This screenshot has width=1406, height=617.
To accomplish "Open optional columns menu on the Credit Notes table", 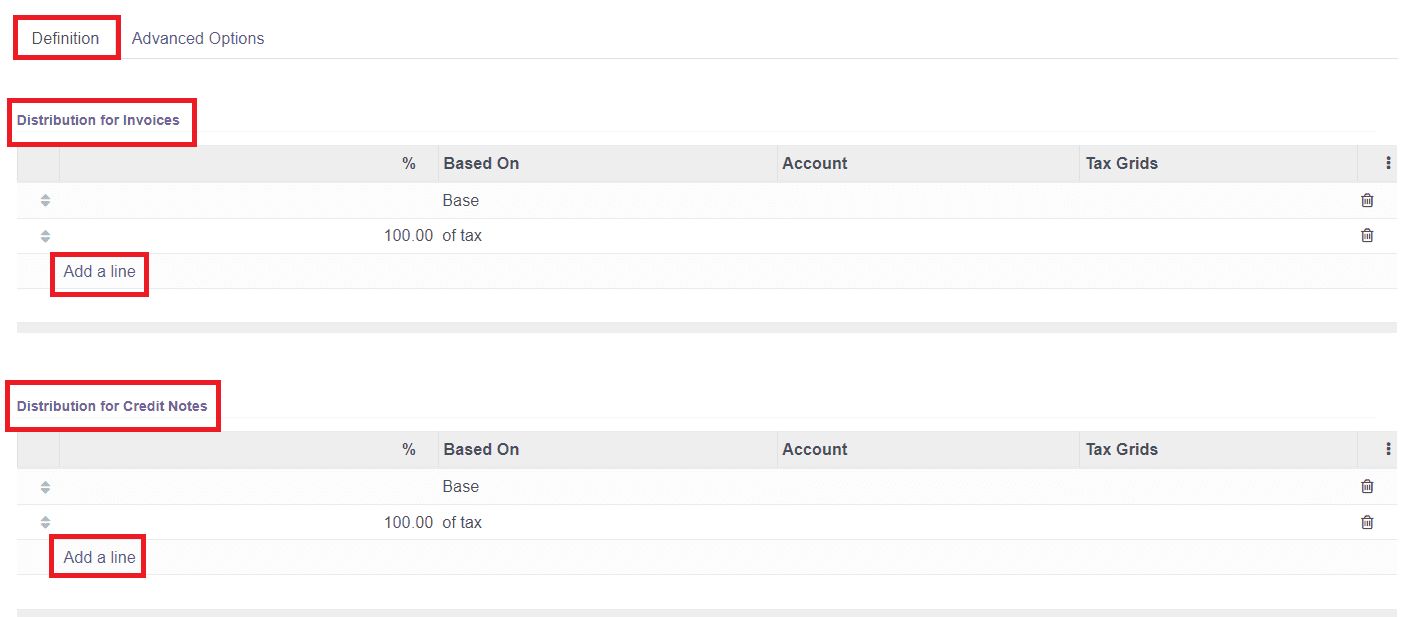I will tap(1388, 448).
